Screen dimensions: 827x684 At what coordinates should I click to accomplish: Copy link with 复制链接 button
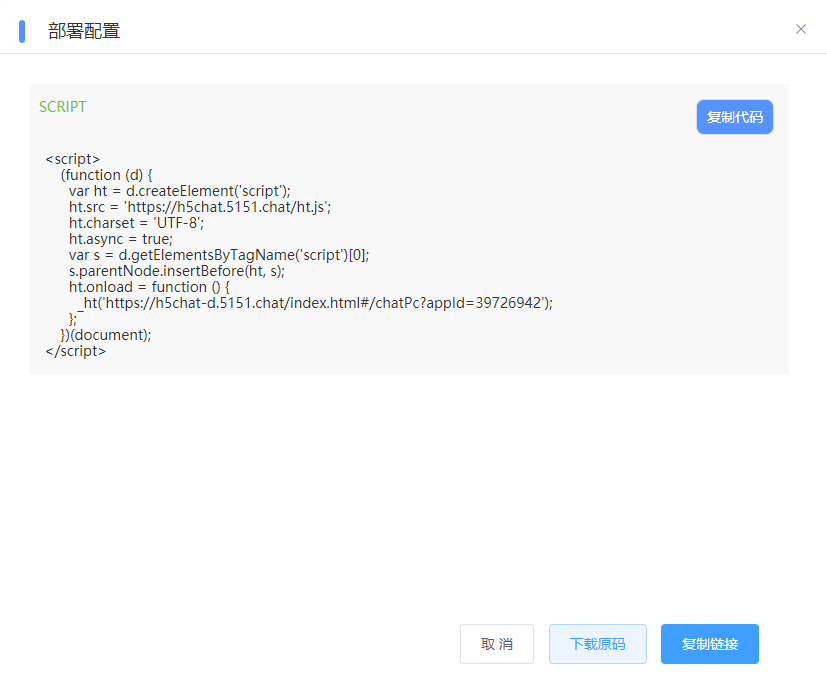click(709, 644)
